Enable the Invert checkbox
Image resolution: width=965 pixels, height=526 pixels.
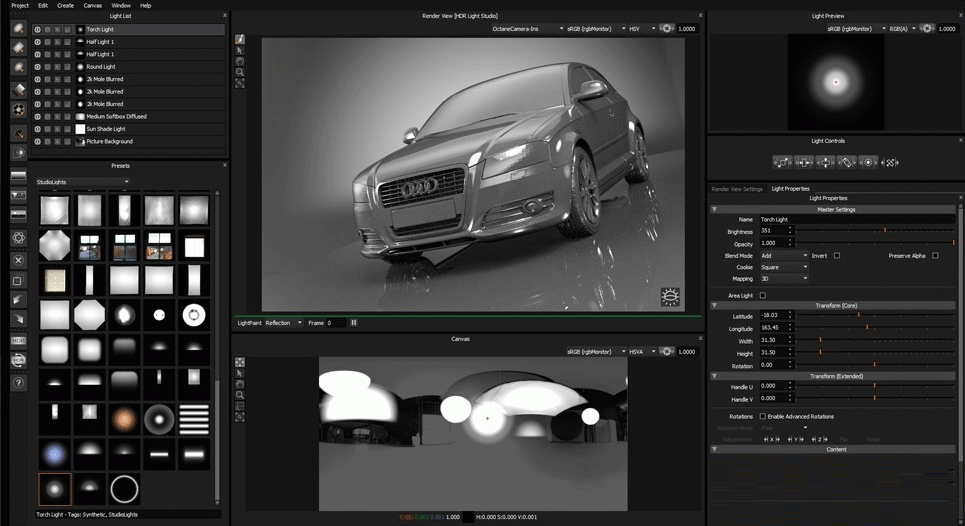point(837,255)
